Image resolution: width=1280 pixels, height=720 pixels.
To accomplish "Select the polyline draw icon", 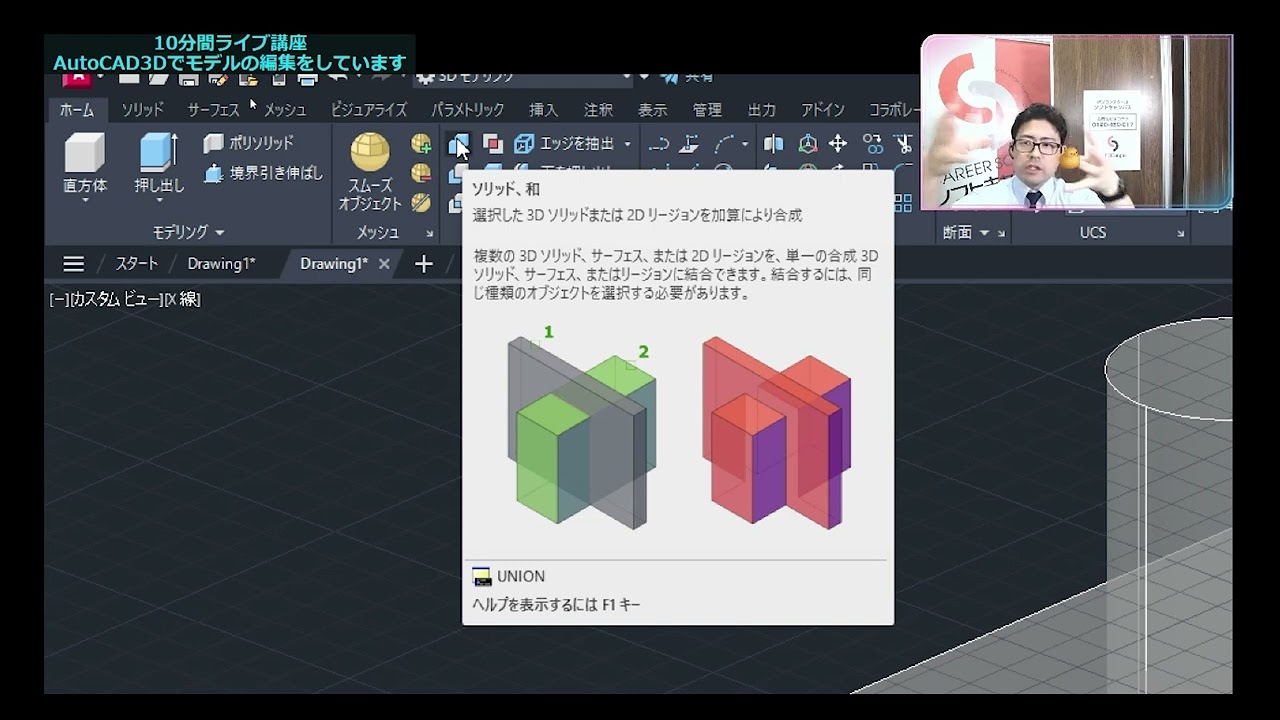I will 658,144.
